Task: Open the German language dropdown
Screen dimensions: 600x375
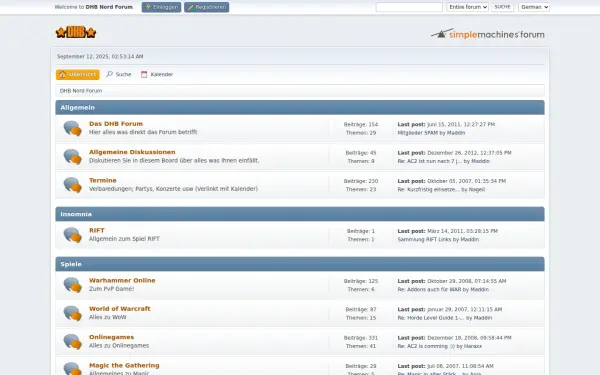Action: pos(534,7)
